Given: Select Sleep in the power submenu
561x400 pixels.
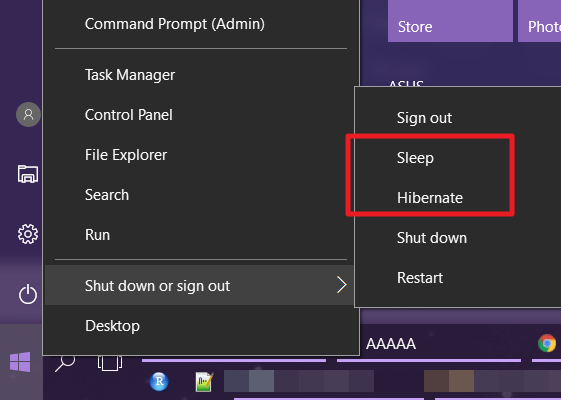Looking at the screenshot, I should click(x=415, y=158).
